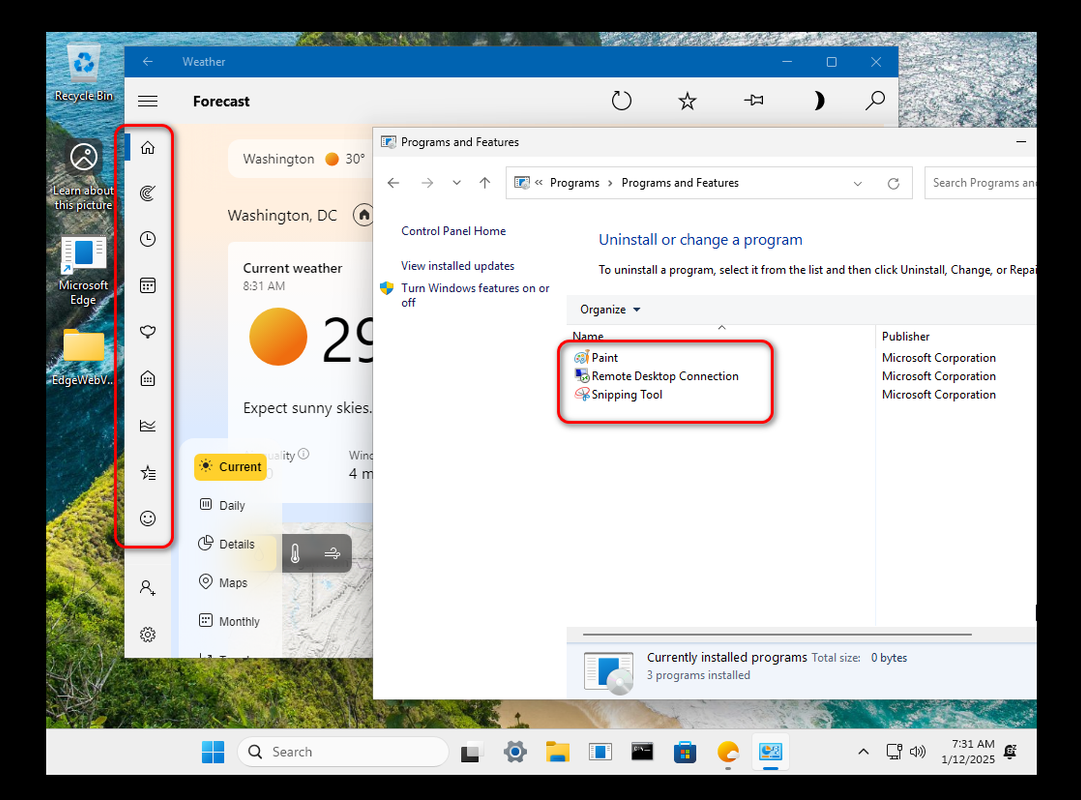This screenshot has width=1081, height=800.
Task: Pin Weather location with the pin icon
Action: [754, 101]
